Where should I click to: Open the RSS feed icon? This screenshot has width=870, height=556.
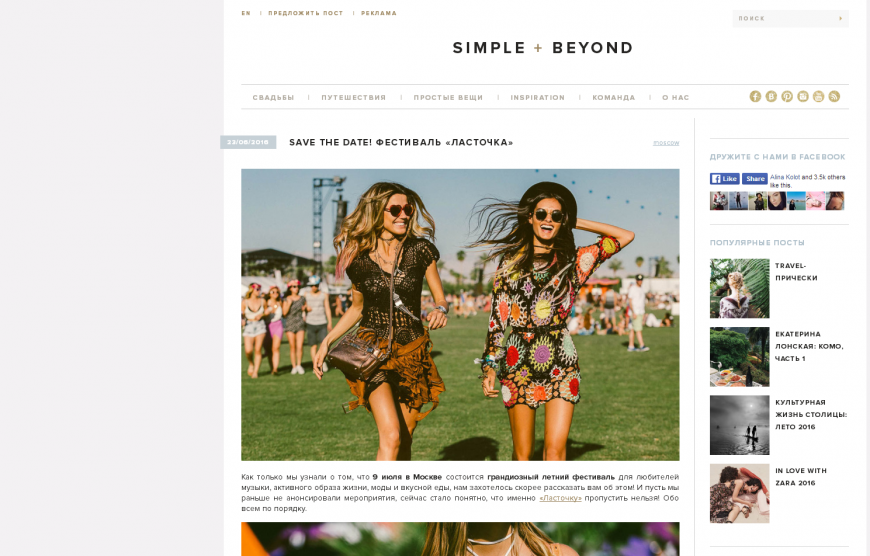click(x=834, y=97)
